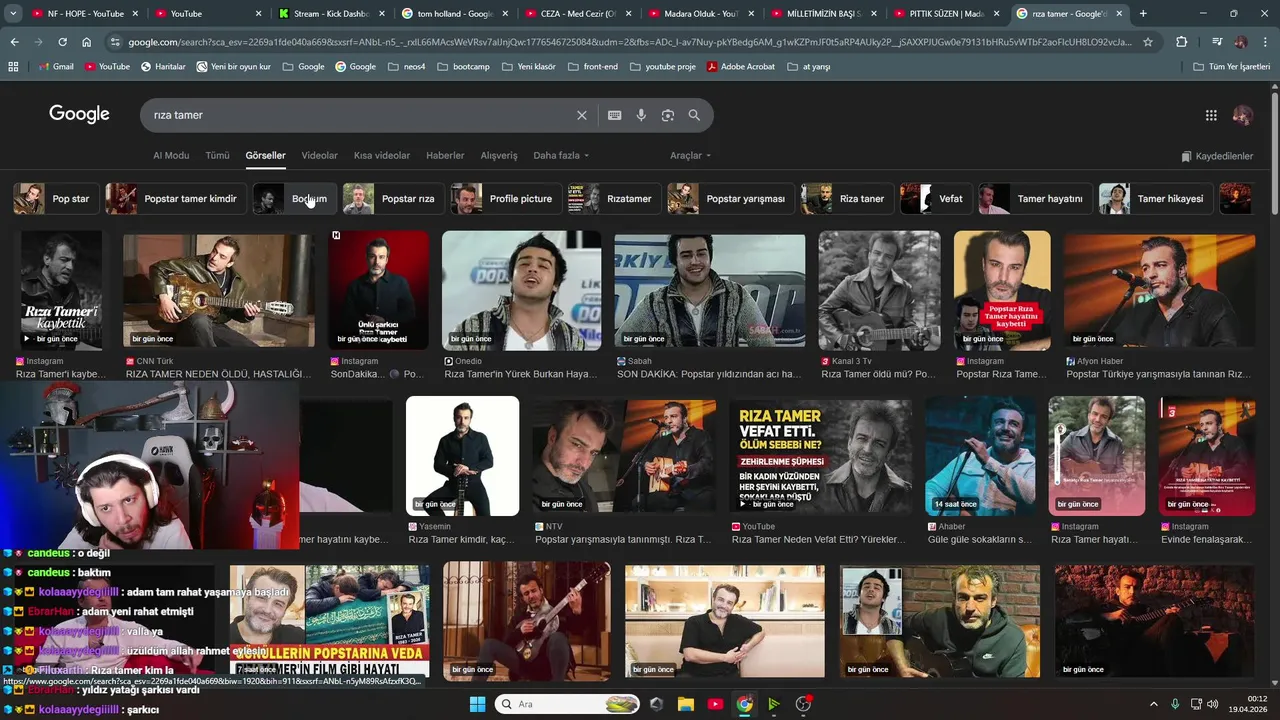Screen dimensions: 1280x720
Task: Open Google account profile picture
Action: coord(1243,115)
